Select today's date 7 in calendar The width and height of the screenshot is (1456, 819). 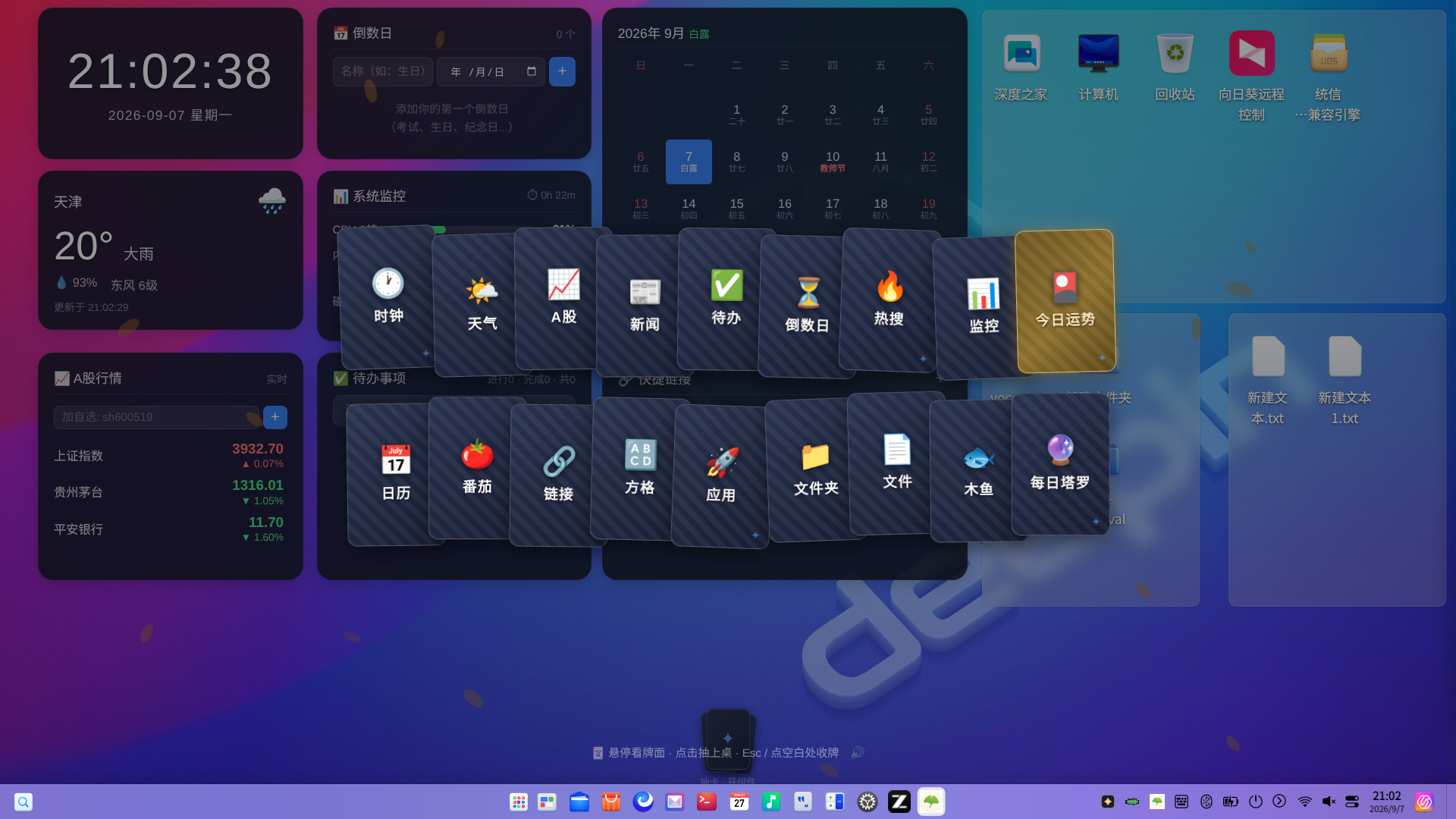(x=689, y=162)
